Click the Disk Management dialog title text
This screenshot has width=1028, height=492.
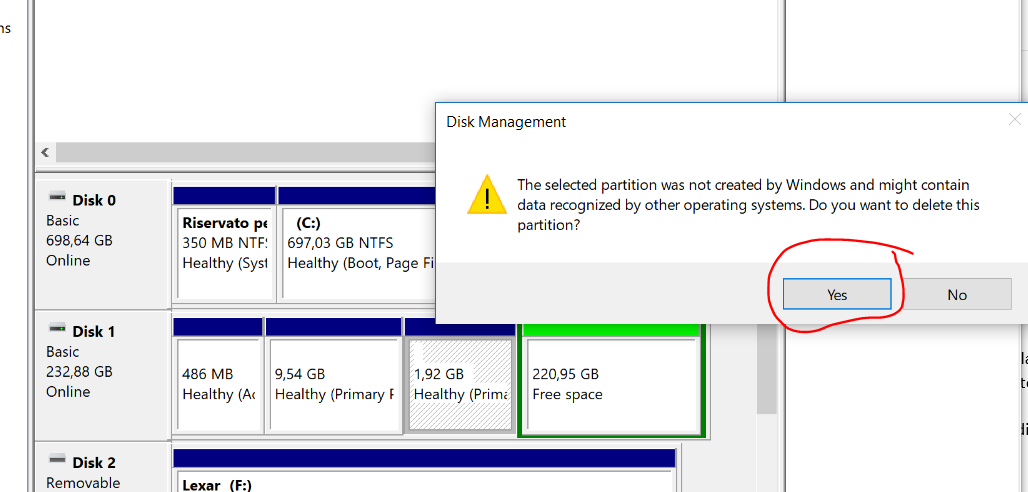pyautogui.click(x=506, y=122)
